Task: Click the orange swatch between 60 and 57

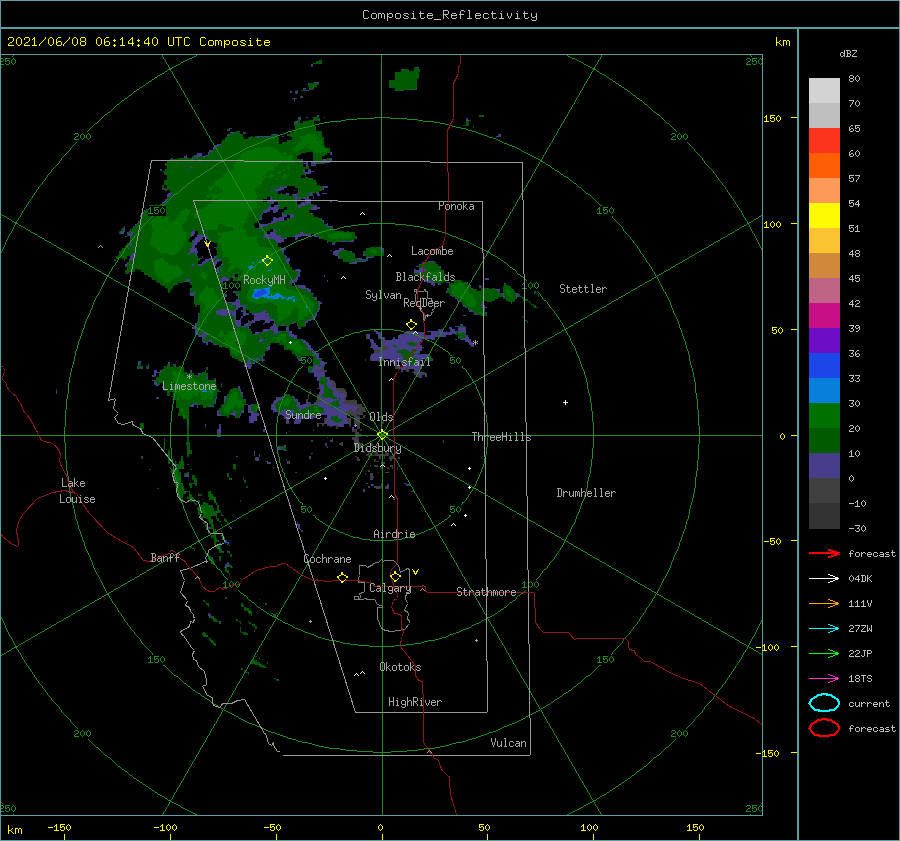Action: pos(824,165)
